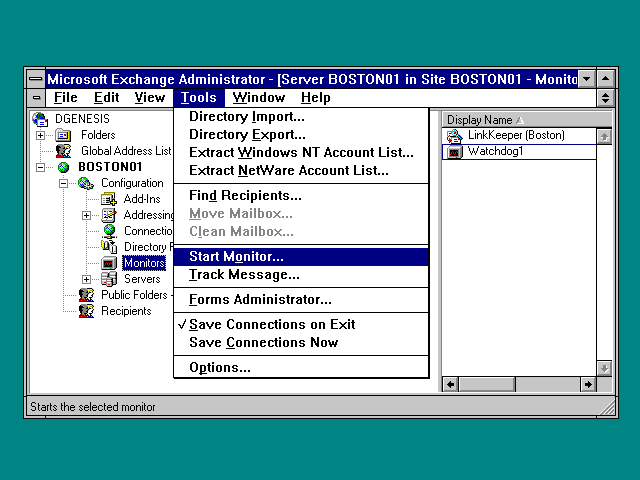Click the Connections globe icon
This screenshot has height=480, width=640.
coord(109,231)
